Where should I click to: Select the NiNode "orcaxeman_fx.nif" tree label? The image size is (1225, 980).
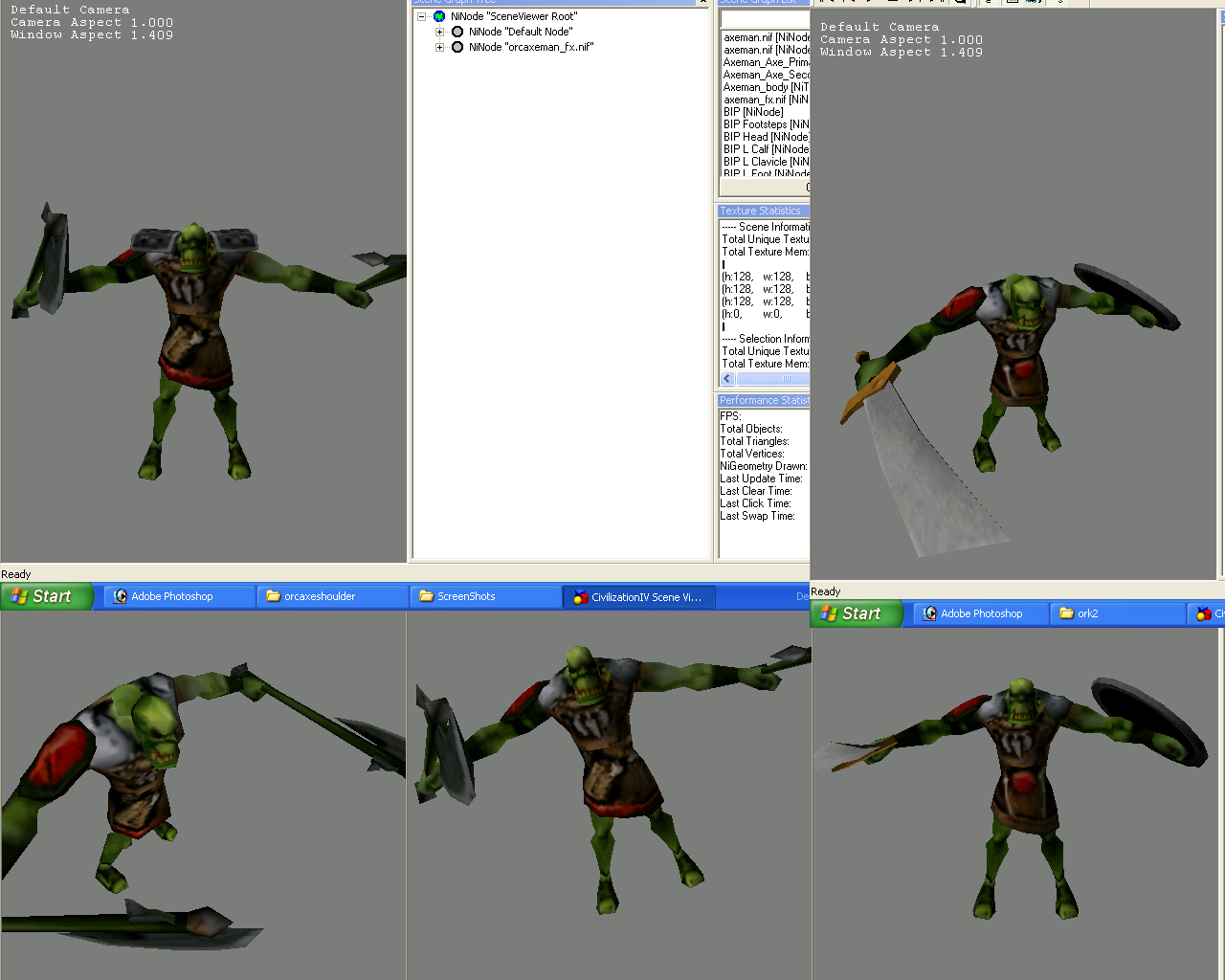(531, 47)
